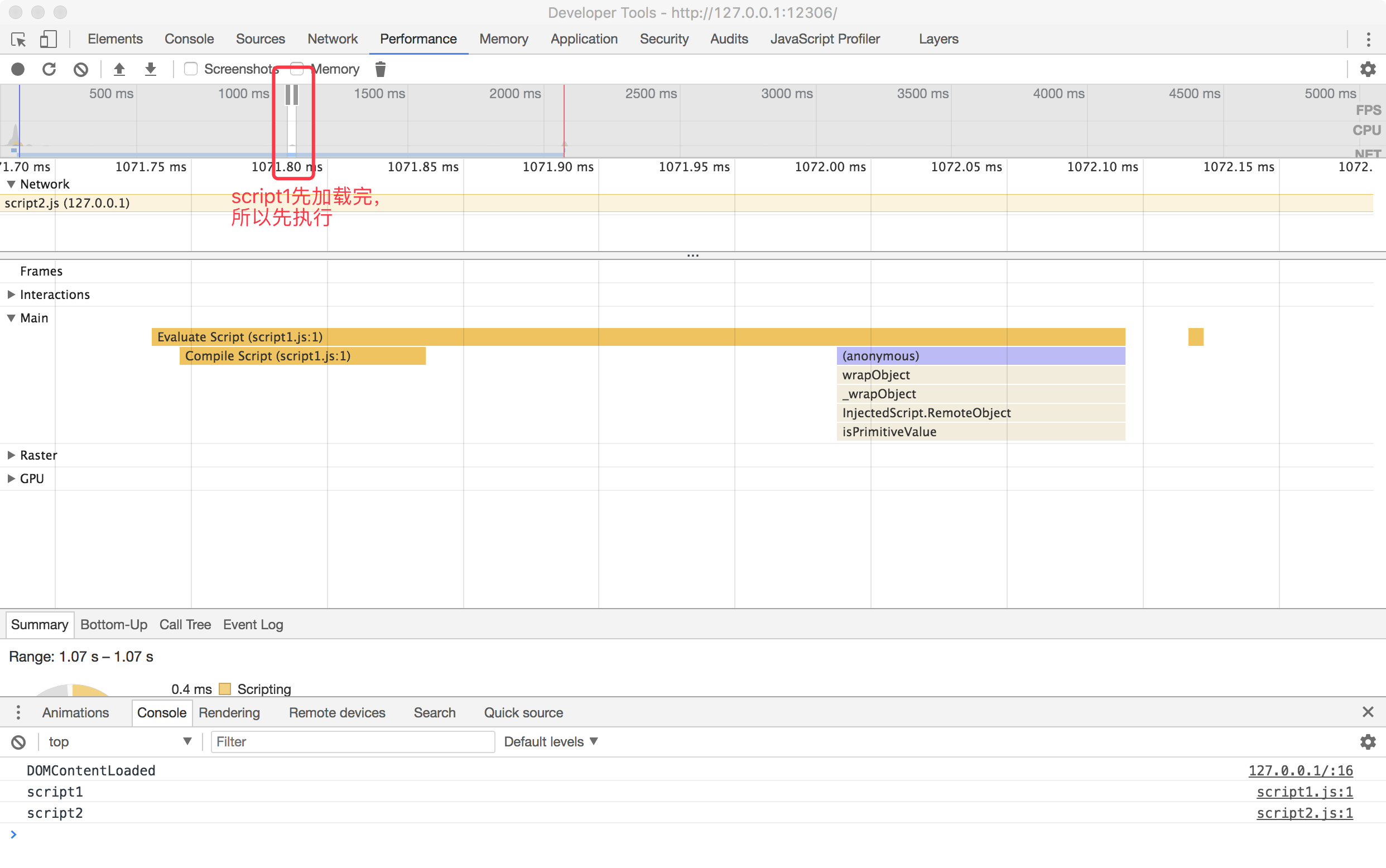
Task: Collapse the Network section
Action: (11, 184)
